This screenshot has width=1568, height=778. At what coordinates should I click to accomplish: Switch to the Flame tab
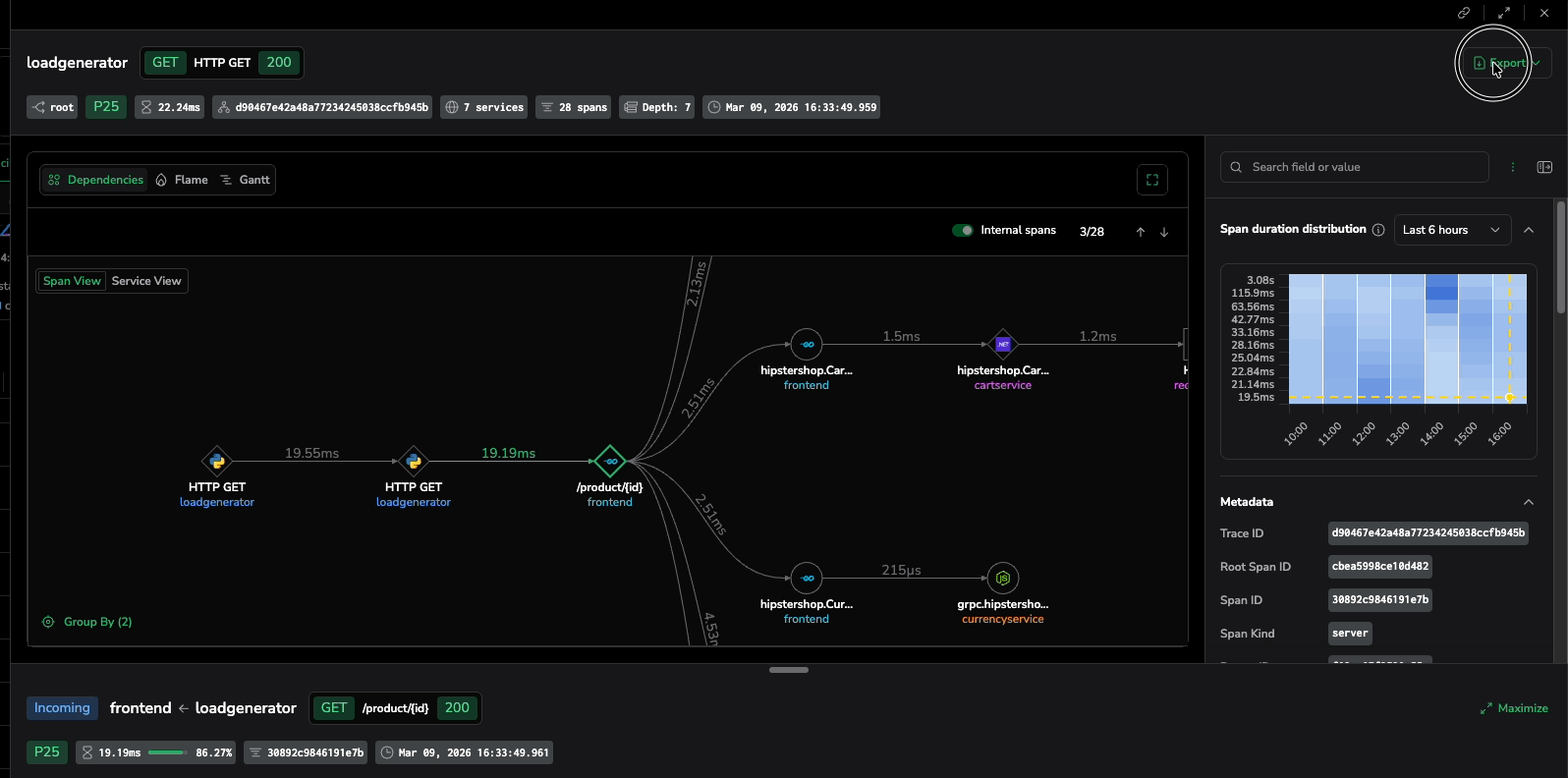(183, 180)
